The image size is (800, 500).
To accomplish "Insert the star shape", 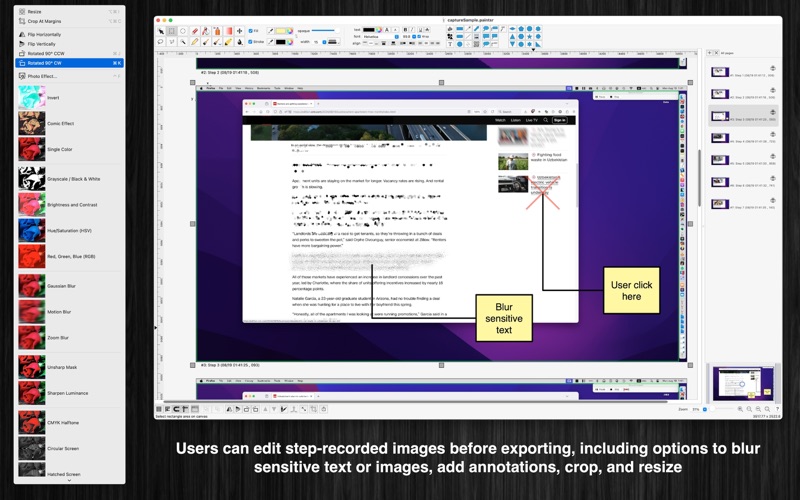I will (529, 37).
